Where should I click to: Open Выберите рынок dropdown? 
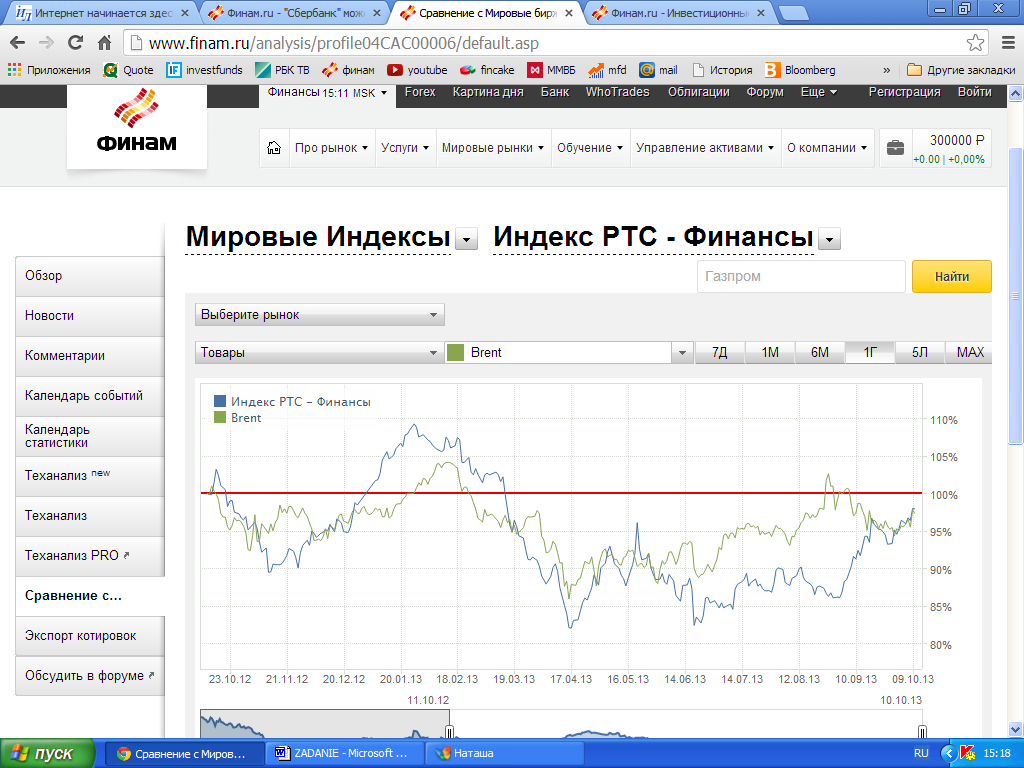[x=319, y=315]
